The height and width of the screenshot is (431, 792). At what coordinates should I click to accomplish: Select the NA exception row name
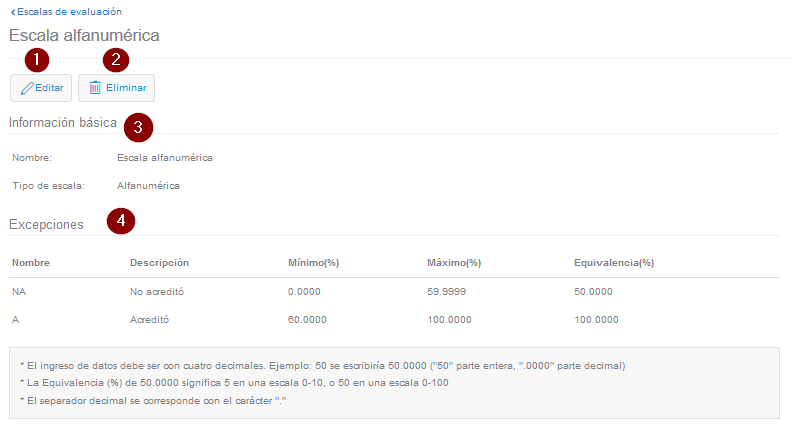(x=19, y=292)
